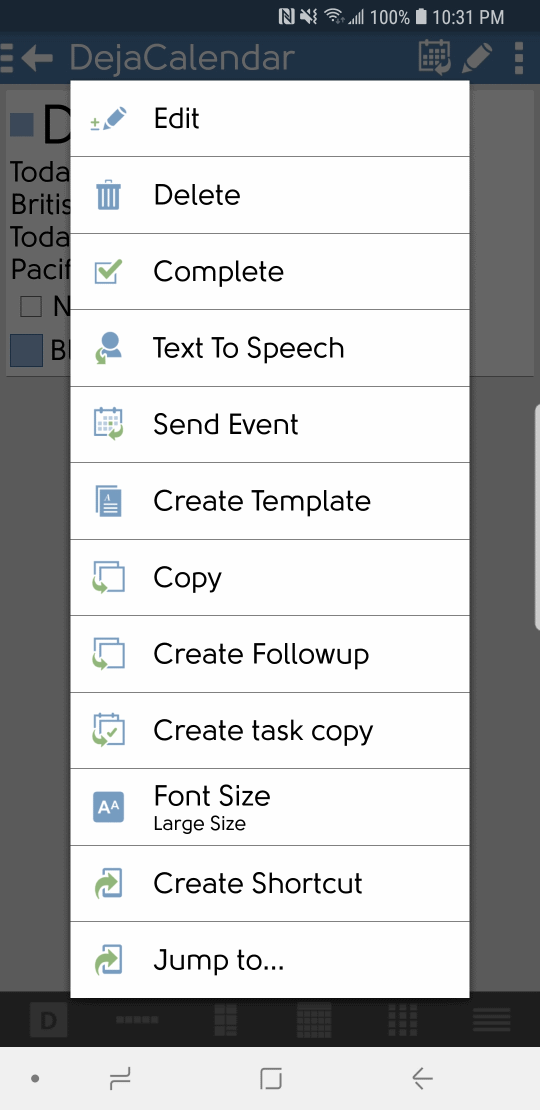
Task: Tap the Complete checkmark icon
Action: click(x=108, y=271)
